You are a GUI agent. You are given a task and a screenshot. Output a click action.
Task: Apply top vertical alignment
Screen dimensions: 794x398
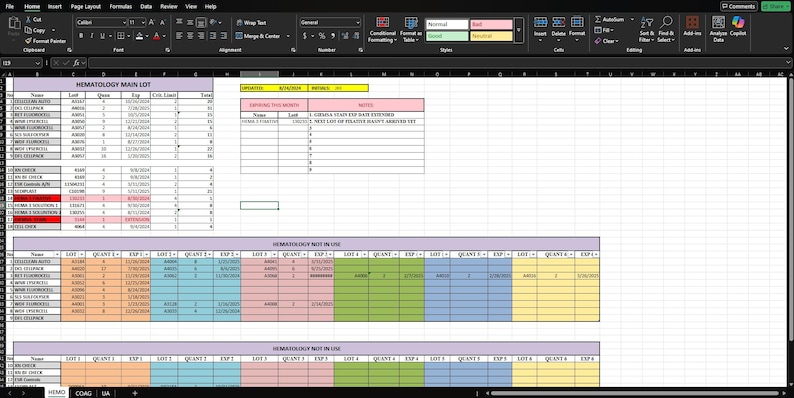[x=179, y=22]
